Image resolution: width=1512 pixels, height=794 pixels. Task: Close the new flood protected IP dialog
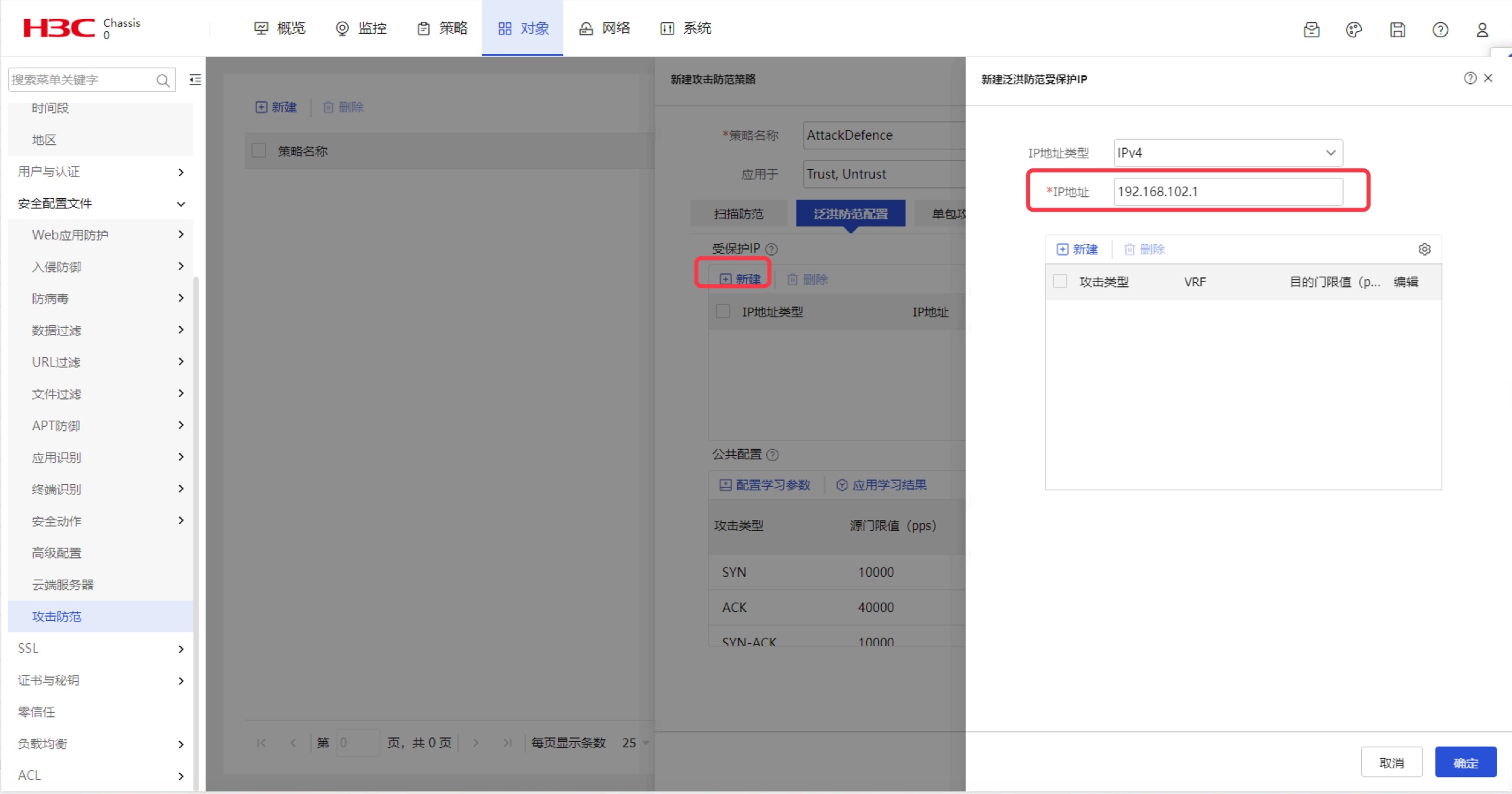(1488, 78)
